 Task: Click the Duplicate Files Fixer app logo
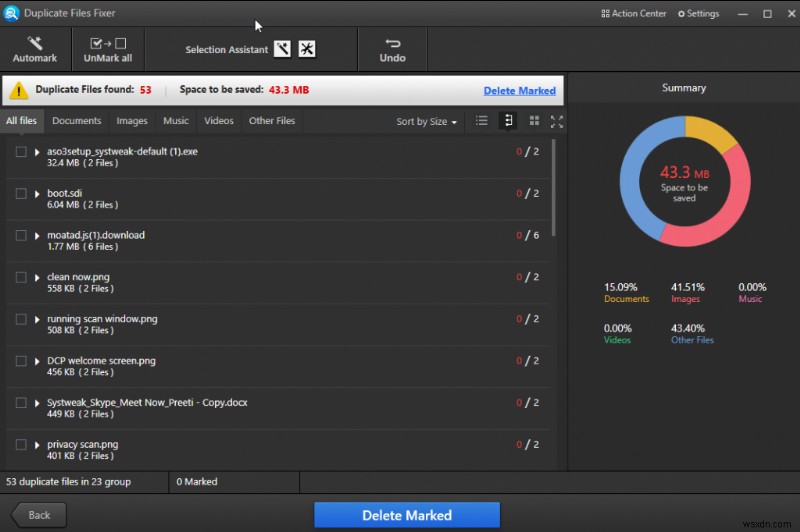11,13
